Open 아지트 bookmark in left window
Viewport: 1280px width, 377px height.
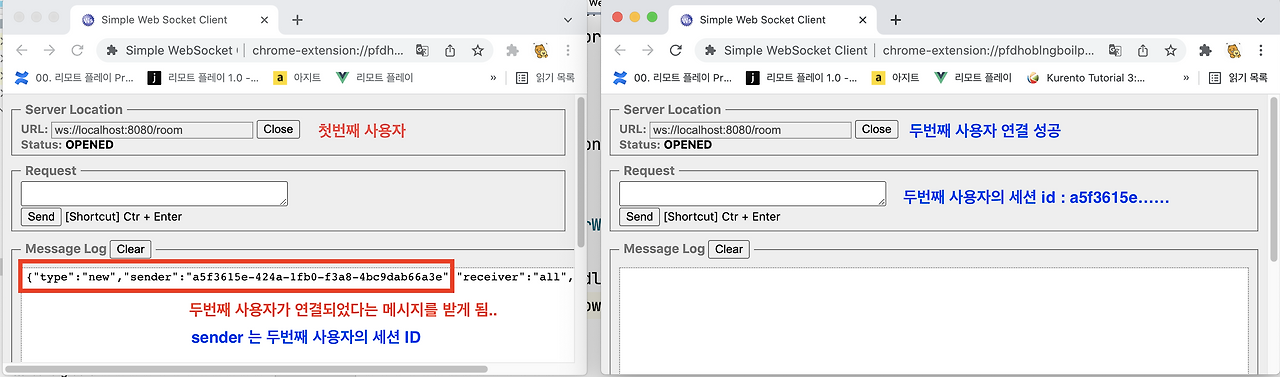297,77
